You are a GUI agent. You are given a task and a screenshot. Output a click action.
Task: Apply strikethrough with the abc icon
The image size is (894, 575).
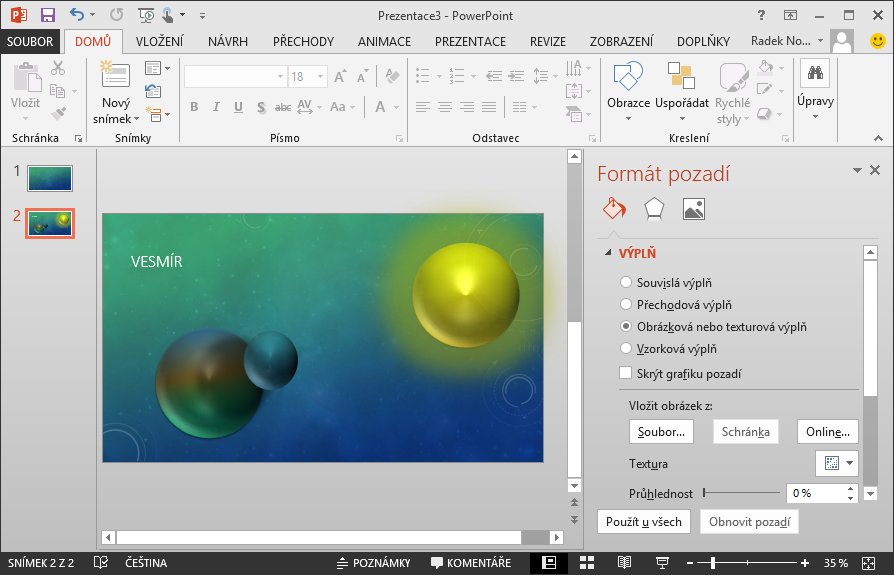click(283, 107)
